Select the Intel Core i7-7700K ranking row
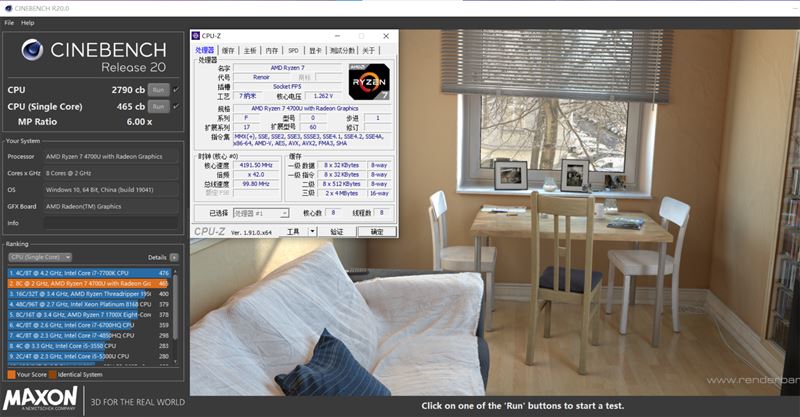Screen dimensions: 800x417 click(89, 273)
